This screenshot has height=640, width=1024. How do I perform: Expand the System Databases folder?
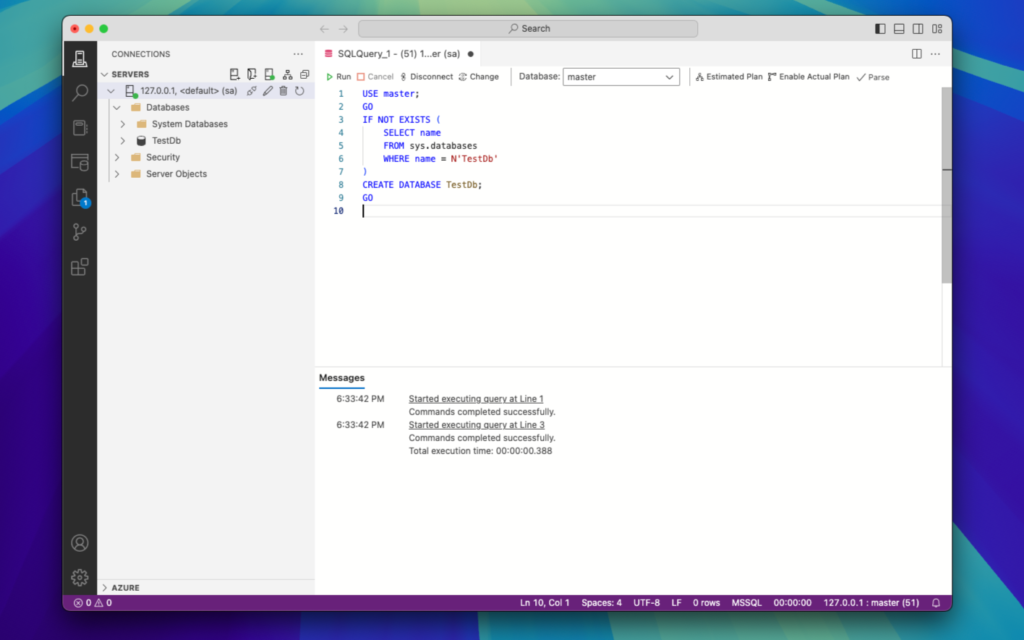[123, 124]
